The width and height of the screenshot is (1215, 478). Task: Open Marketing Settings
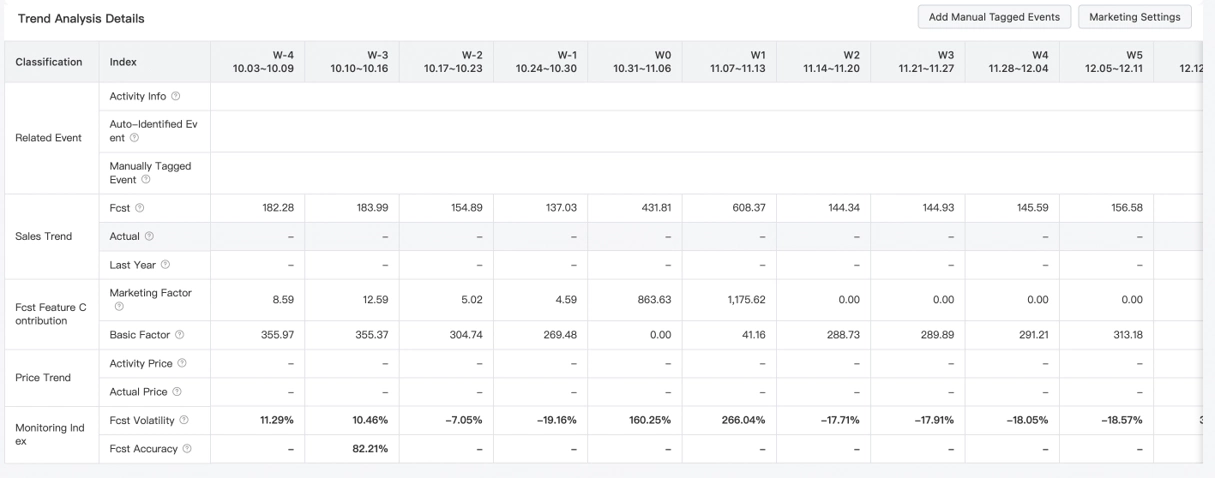pos(1134,17)
